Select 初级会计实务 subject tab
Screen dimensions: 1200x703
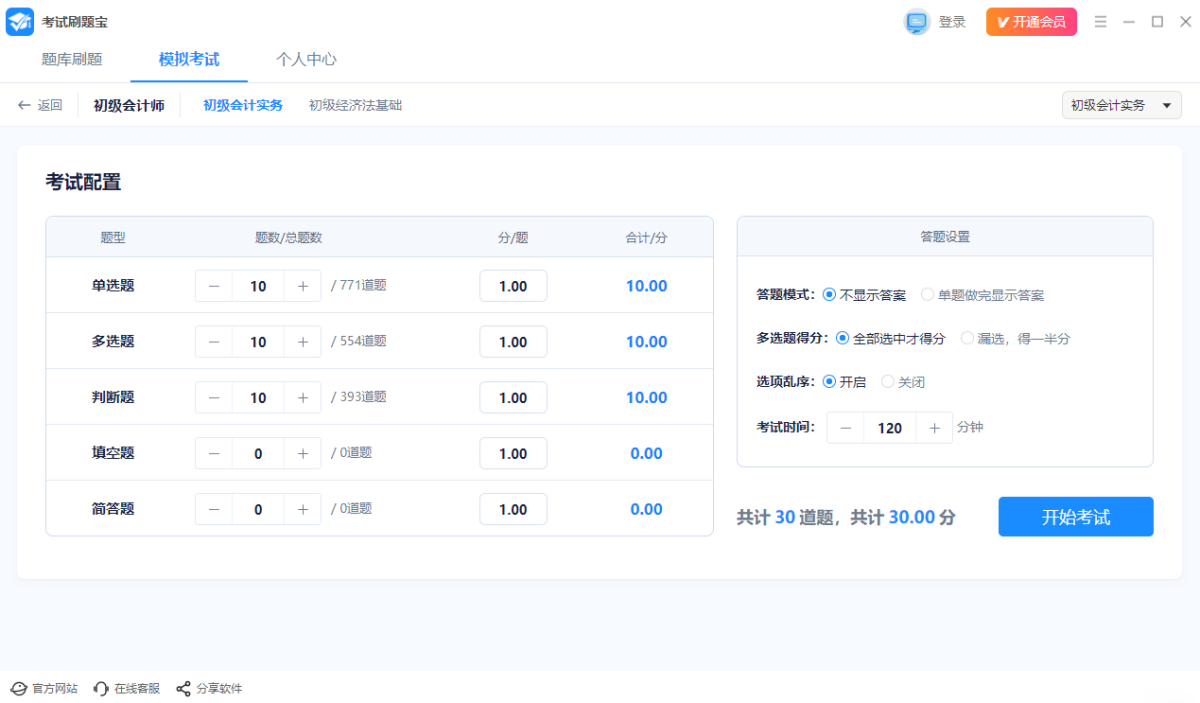[x=243, y=105]
